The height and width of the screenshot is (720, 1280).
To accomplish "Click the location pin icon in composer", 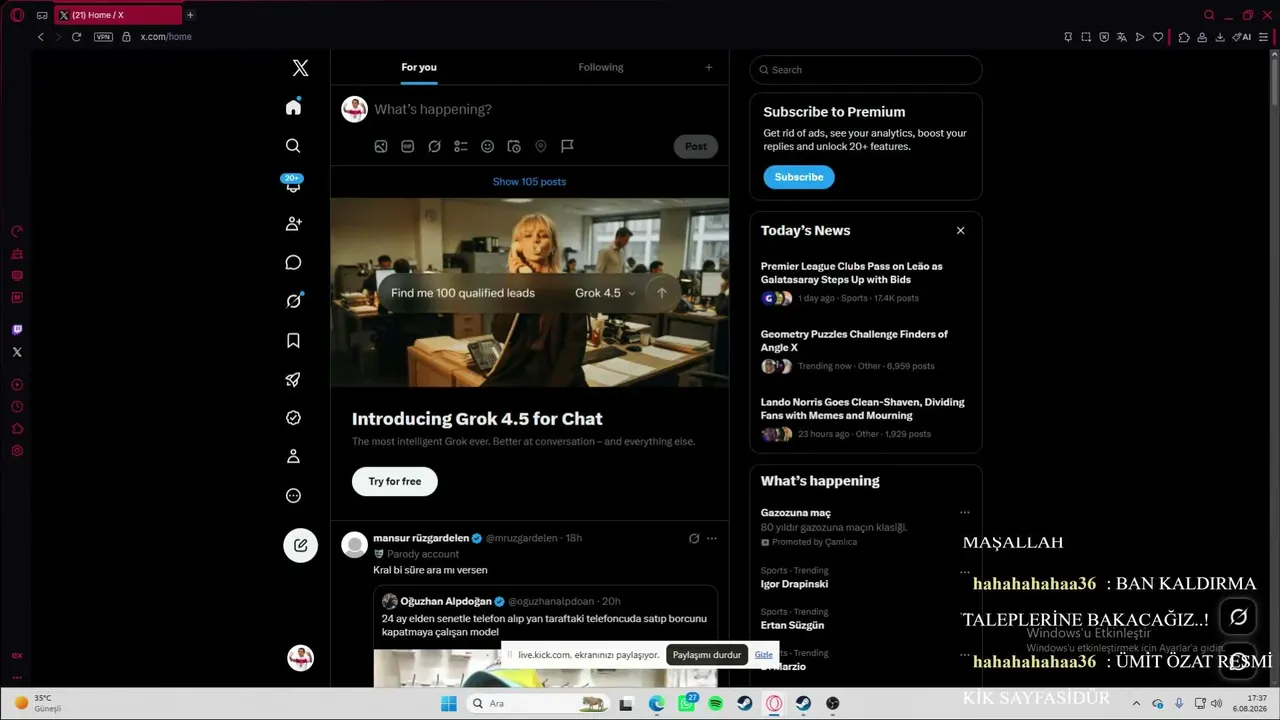I will pos(541,146).
